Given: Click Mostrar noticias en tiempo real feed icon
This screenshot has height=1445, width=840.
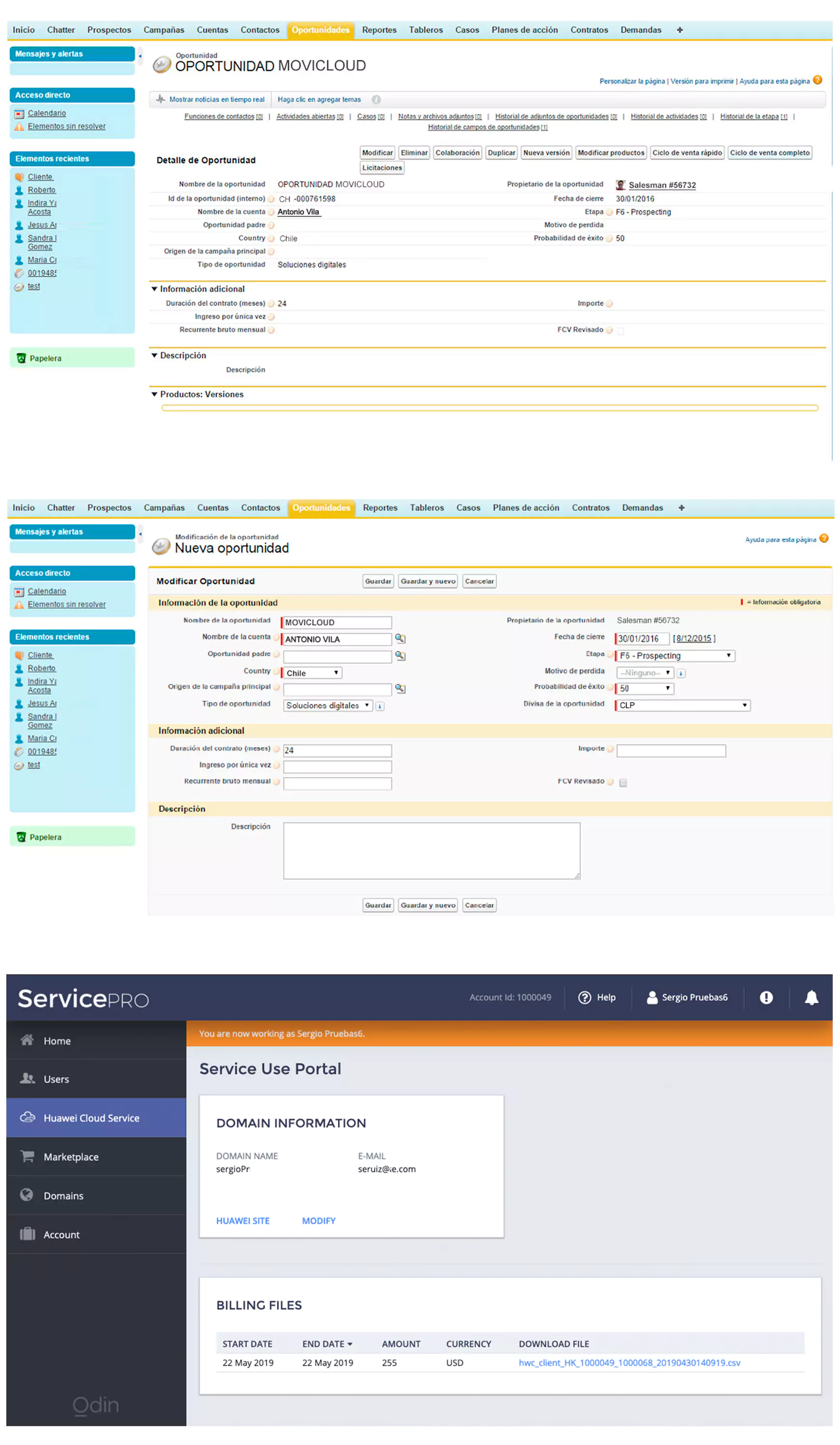Looking at the screenshot, I should (x=161, y=99).
